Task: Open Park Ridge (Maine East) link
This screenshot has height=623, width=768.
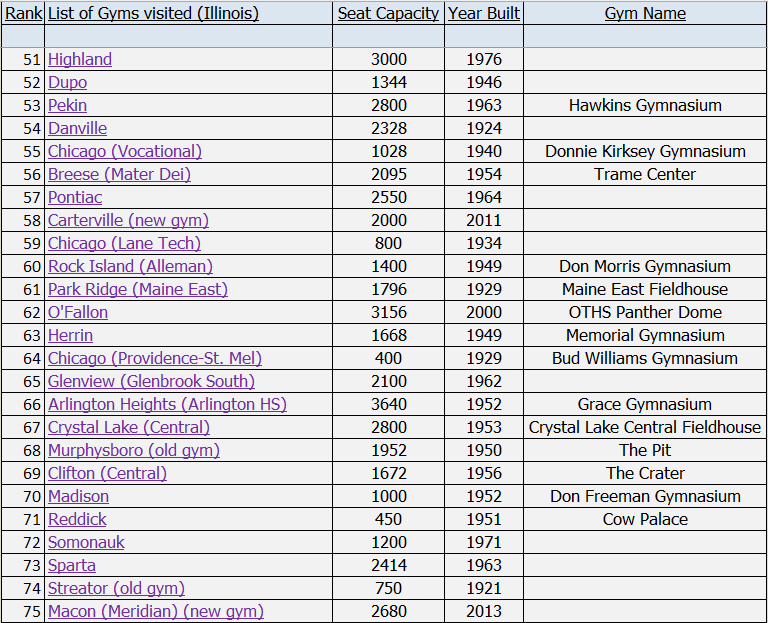Action: pos(138,289)
